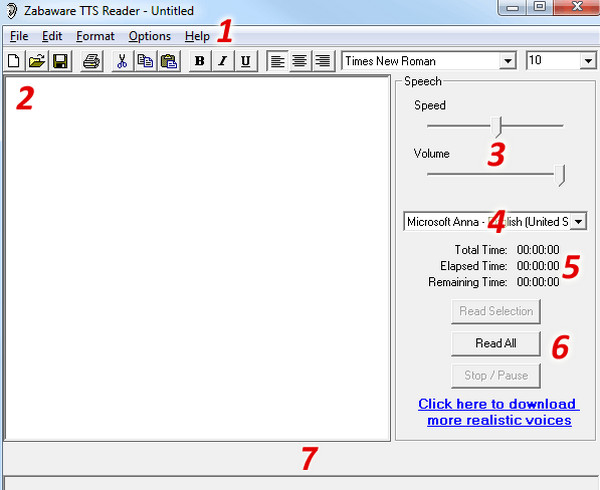Open the Times New Roman font dropdown arrow
This screenshot has width=600, height=490.
click(x=508, y=61)
